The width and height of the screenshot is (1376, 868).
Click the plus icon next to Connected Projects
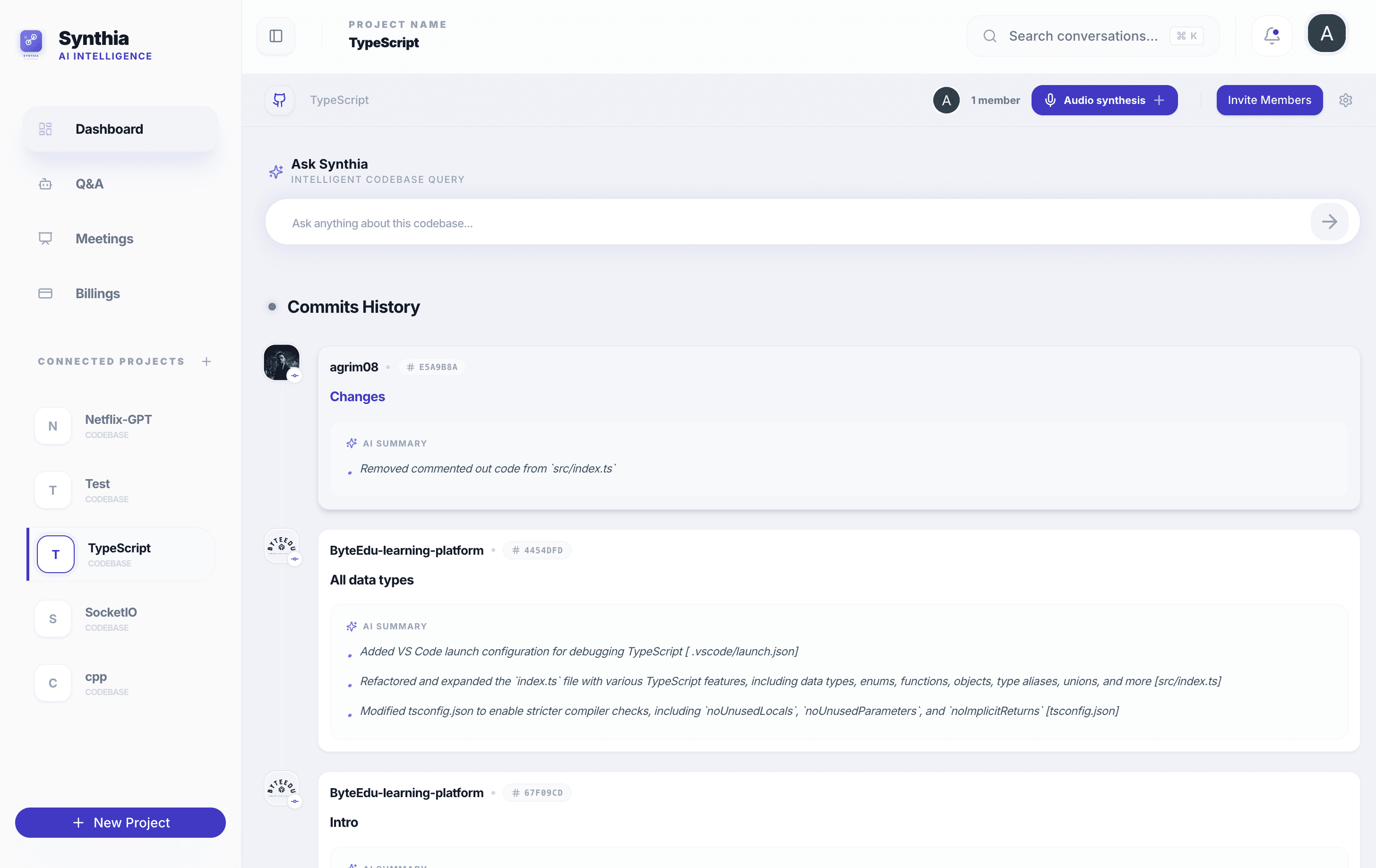pyautogui.click(x=206, y=361)
